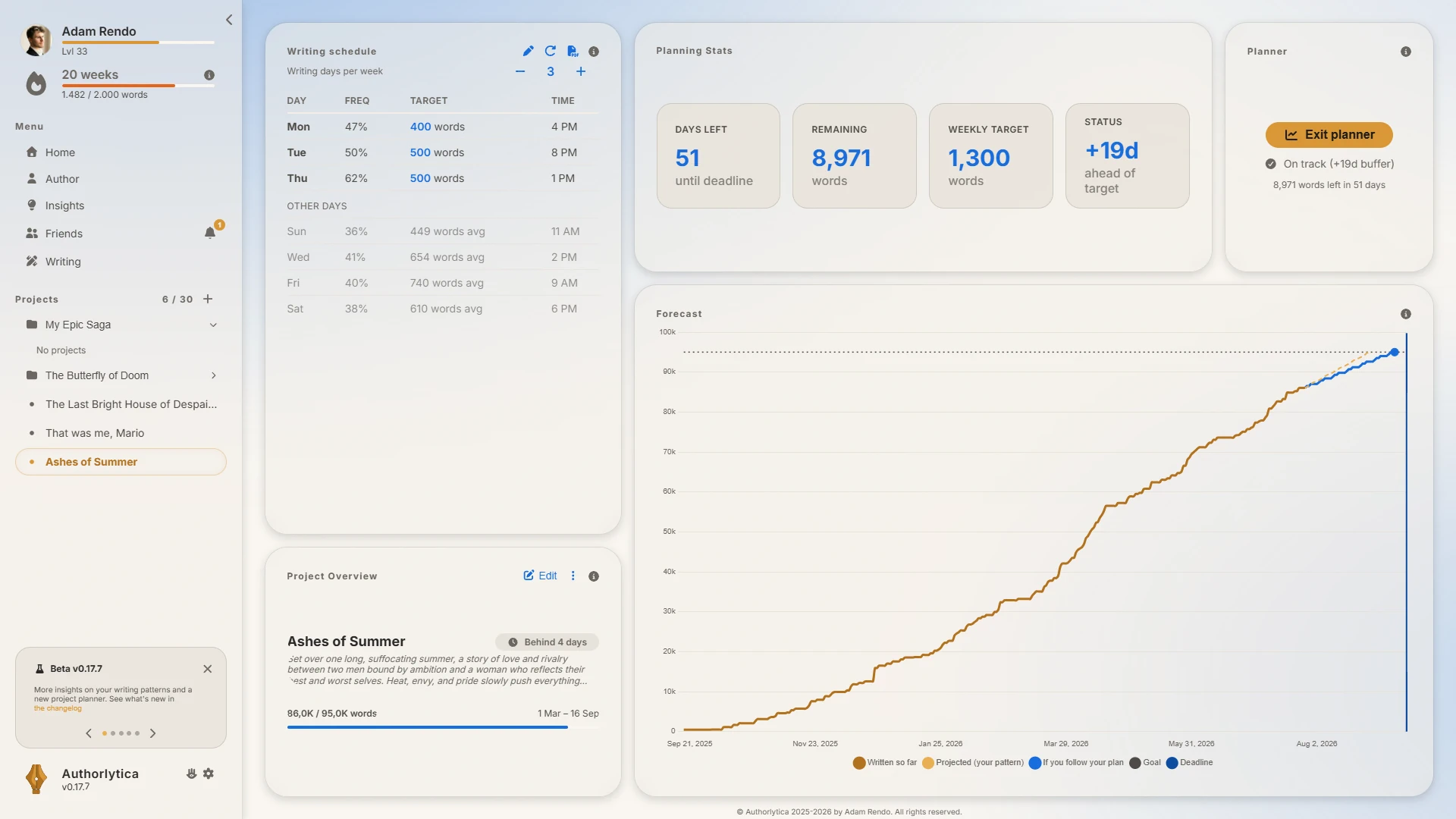Screen dimensions: 1456x819
Task: Toggle Projected (your pattern) legend series
Action: pos(973,763)
